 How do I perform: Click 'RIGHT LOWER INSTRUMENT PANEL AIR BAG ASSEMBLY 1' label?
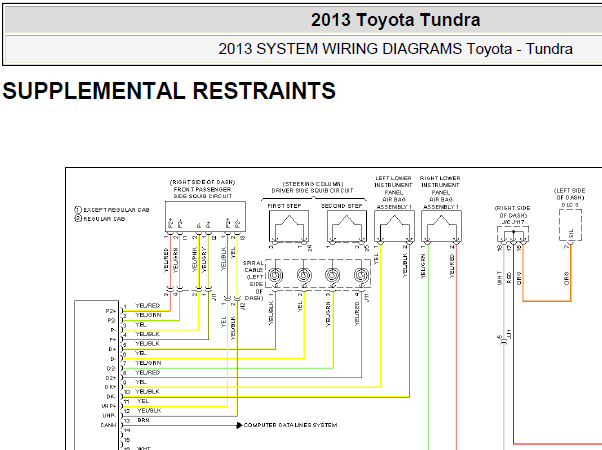441,192
